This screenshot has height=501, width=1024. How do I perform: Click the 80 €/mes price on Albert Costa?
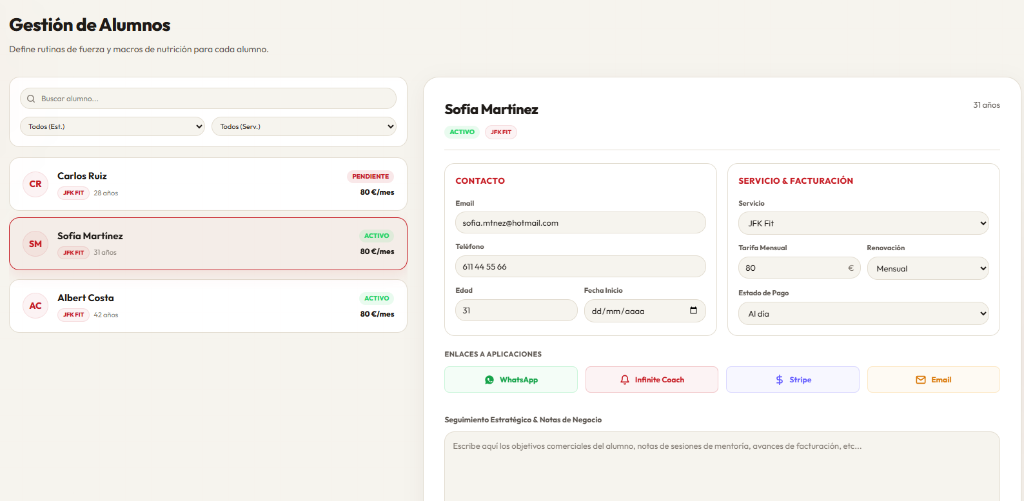point(377,314)
